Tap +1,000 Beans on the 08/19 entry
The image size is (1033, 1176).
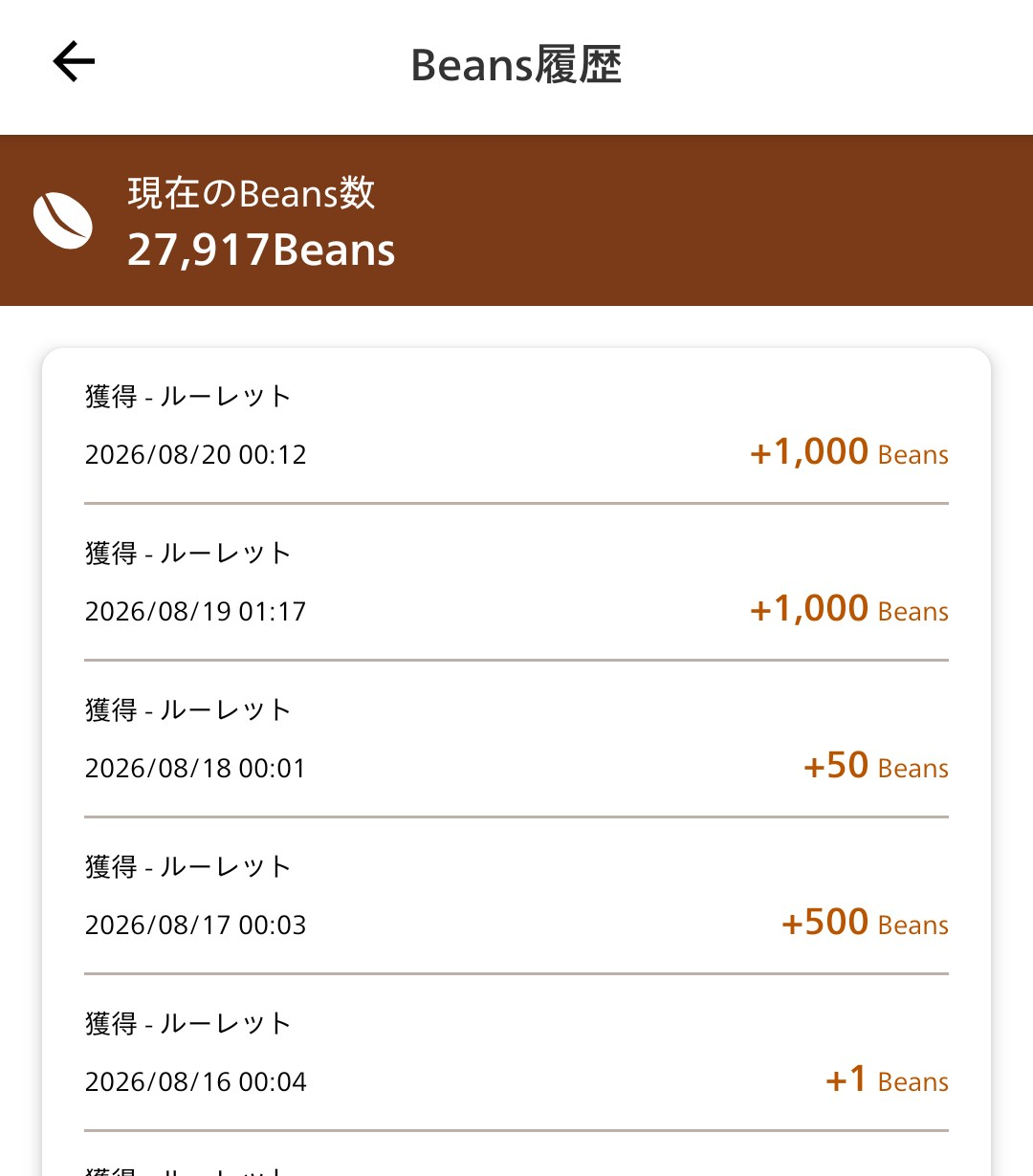[x=849, y=609]
